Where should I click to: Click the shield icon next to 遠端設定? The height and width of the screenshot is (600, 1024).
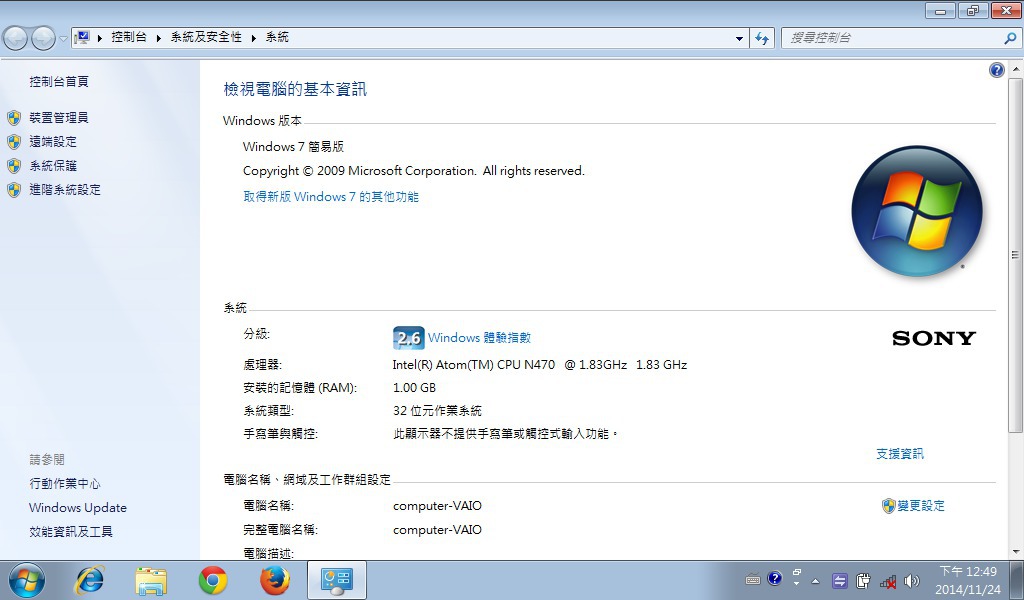pyautogui.click(x=14, y=142)
